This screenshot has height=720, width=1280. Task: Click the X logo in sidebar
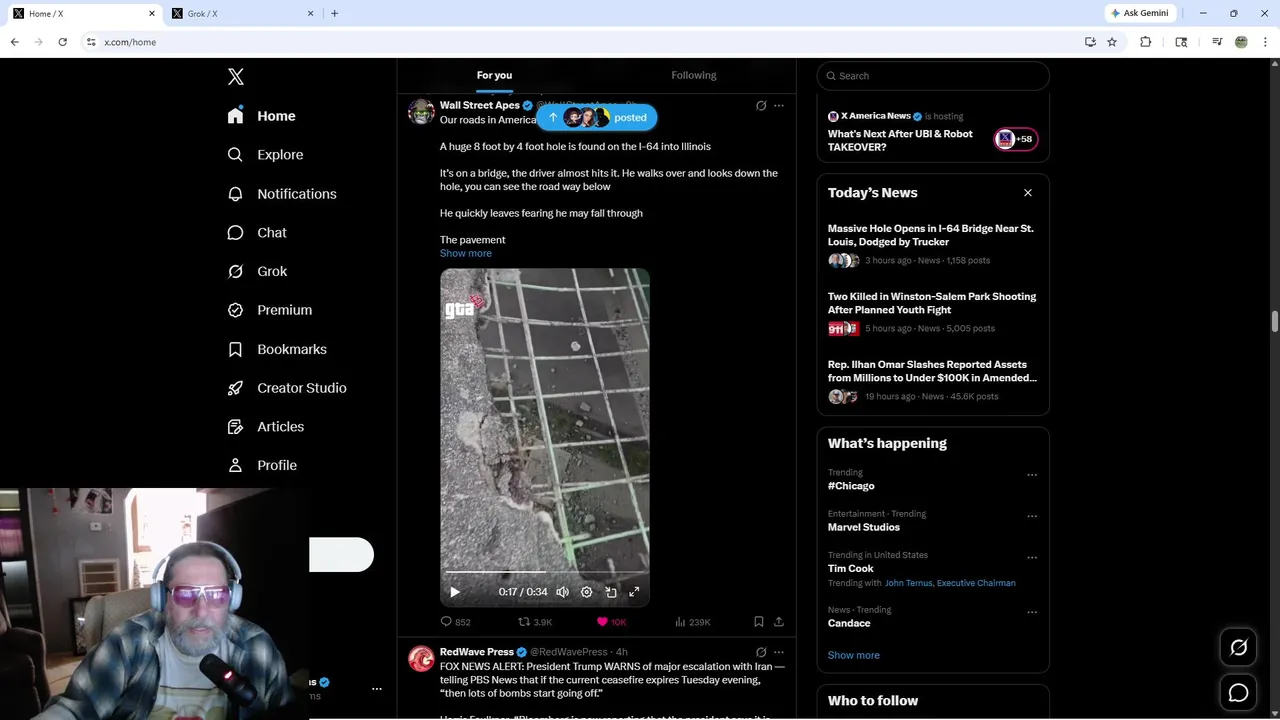[x=236, y=77]
